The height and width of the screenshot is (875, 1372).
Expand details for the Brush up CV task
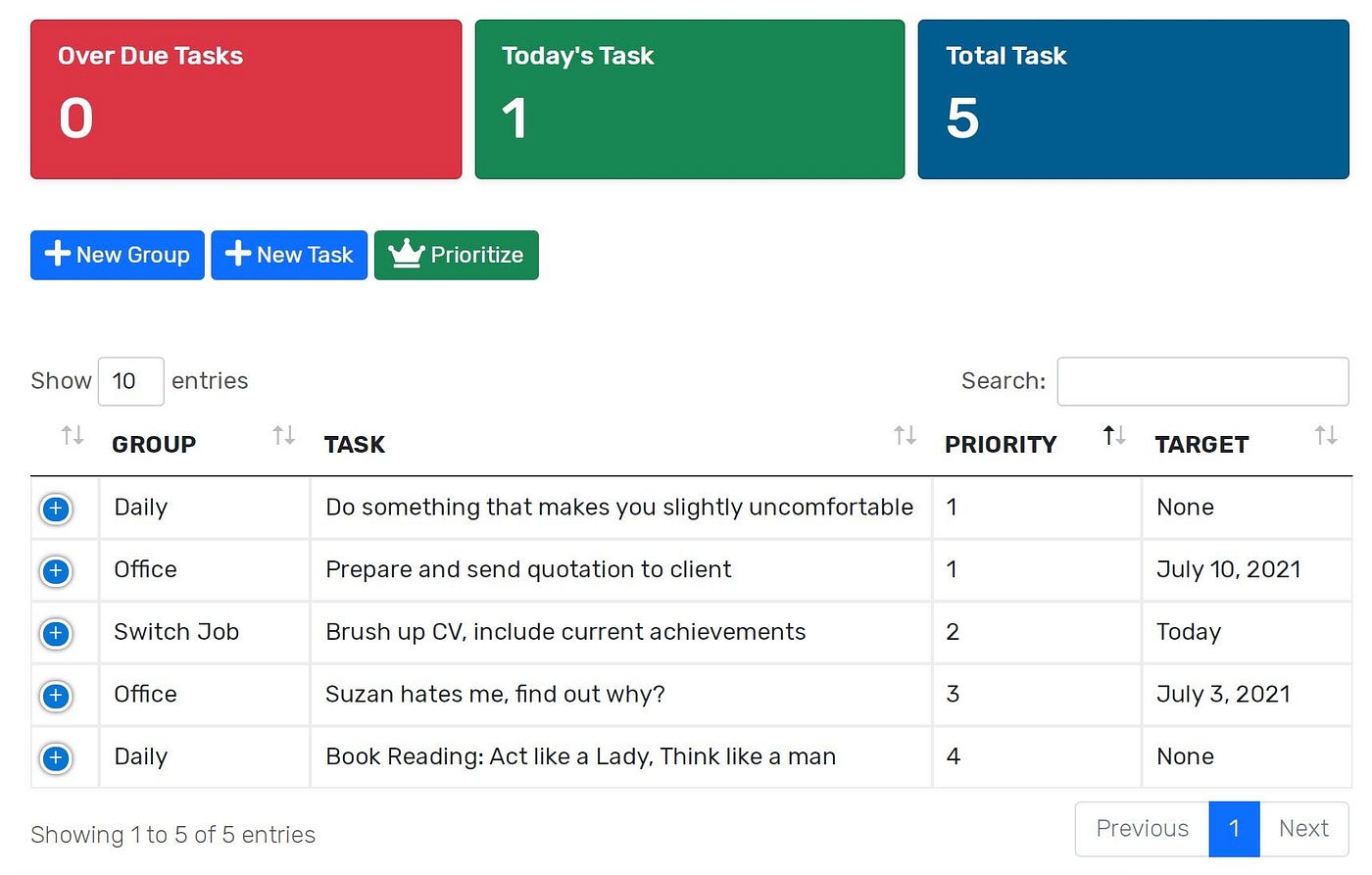[x=56, y=633]
